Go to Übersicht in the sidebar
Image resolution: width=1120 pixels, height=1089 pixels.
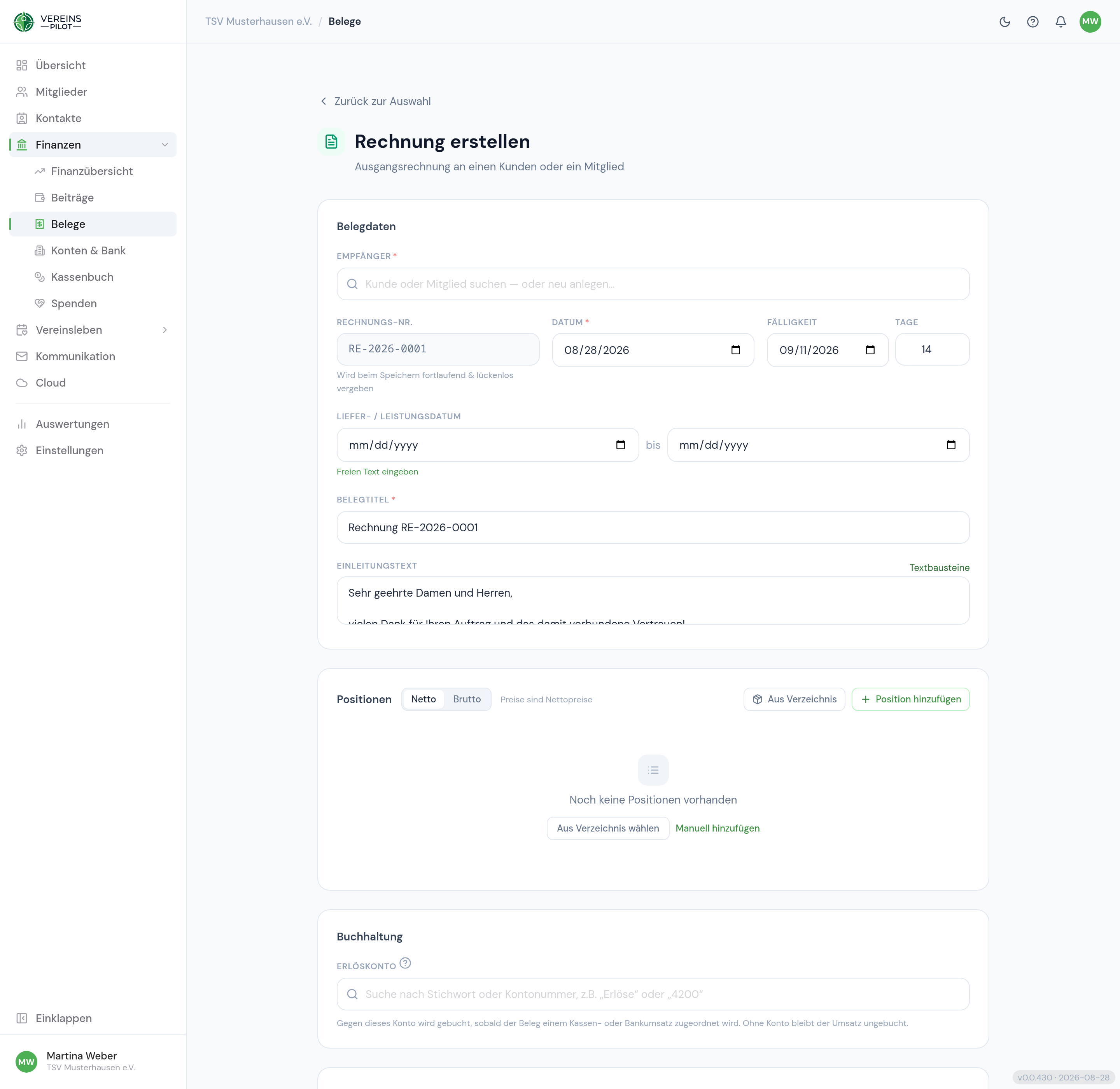tap(93, 65)
